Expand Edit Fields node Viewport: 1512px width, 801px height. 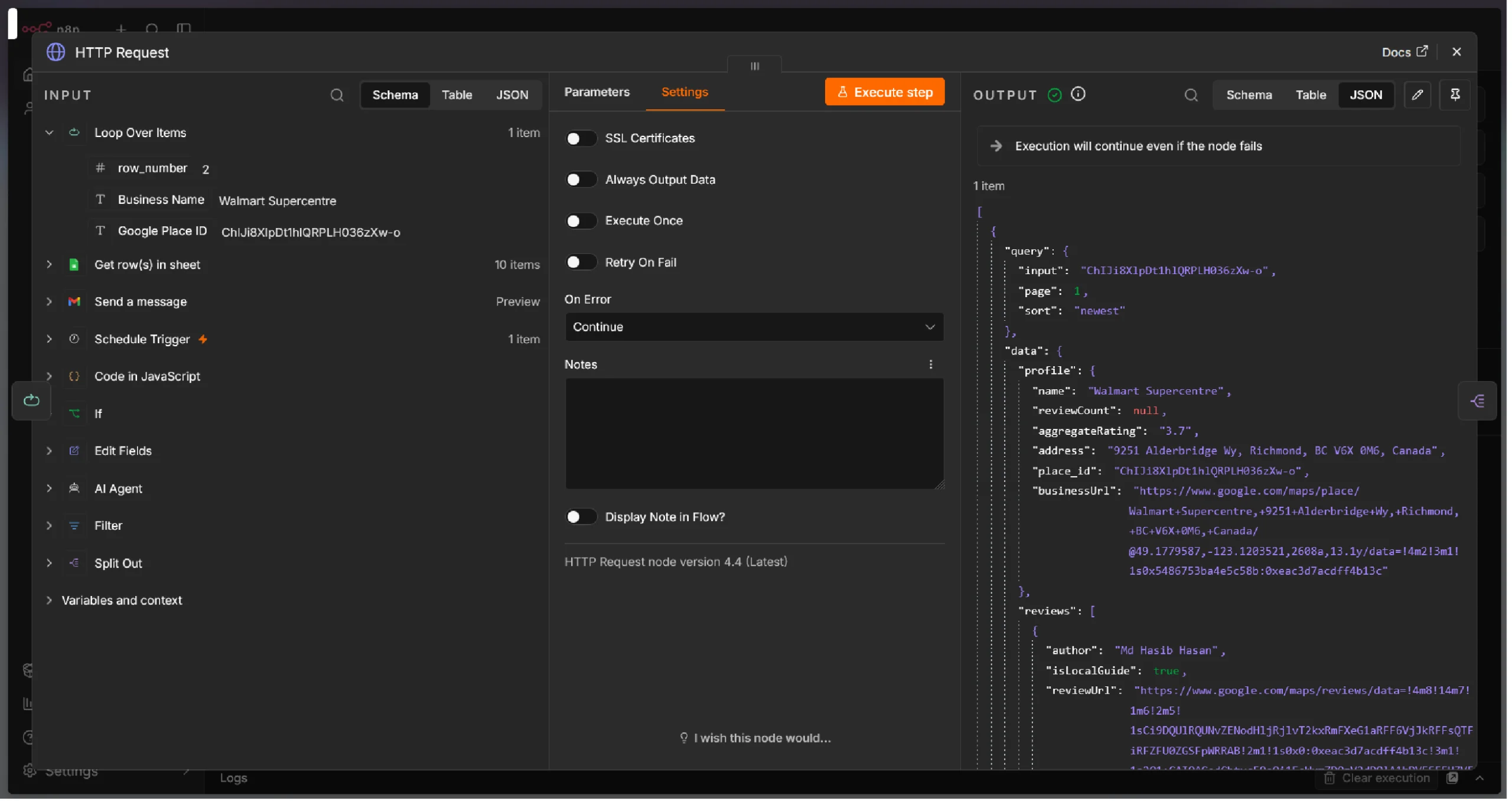[49, 451]
